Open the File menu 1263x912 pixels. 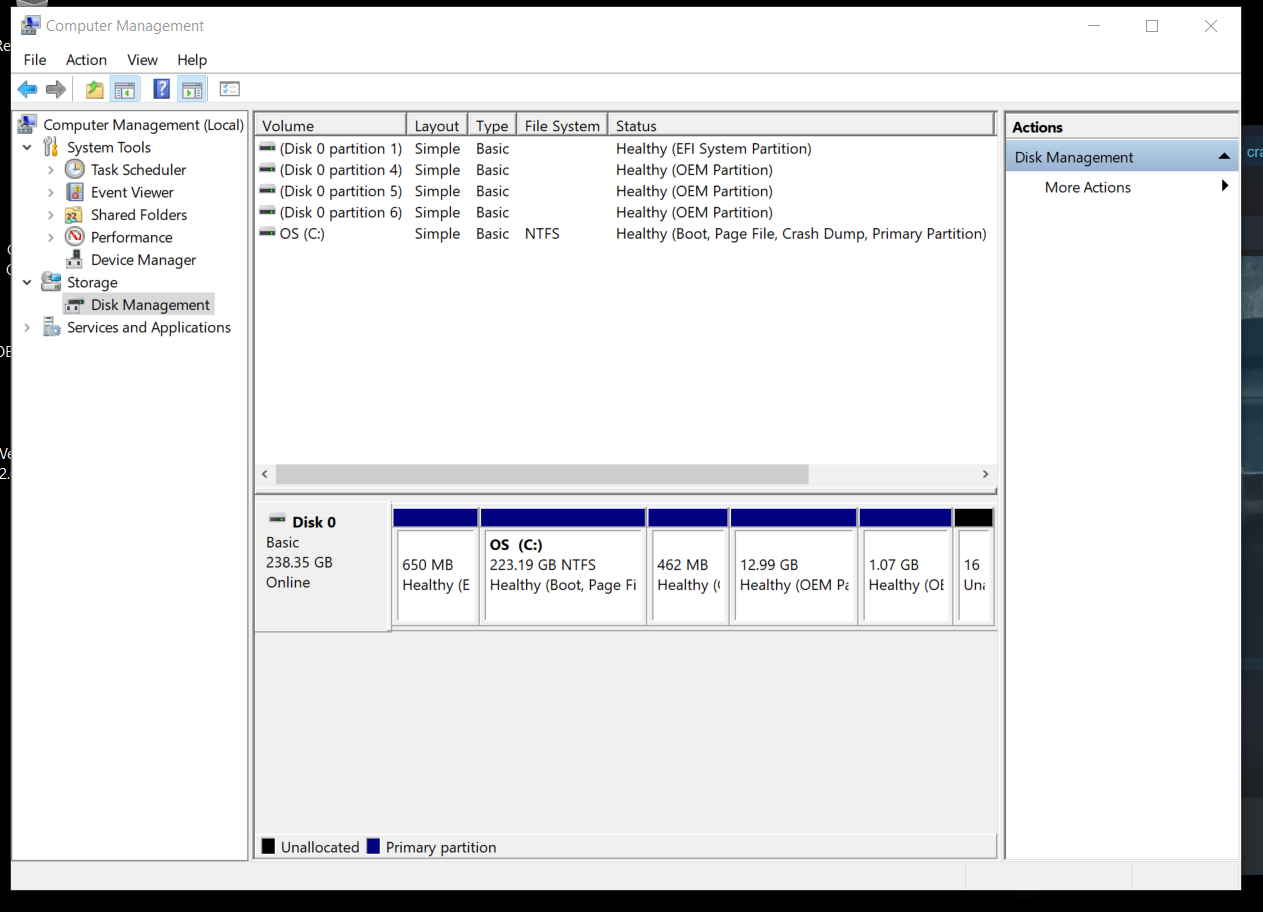tap(35, 60)
